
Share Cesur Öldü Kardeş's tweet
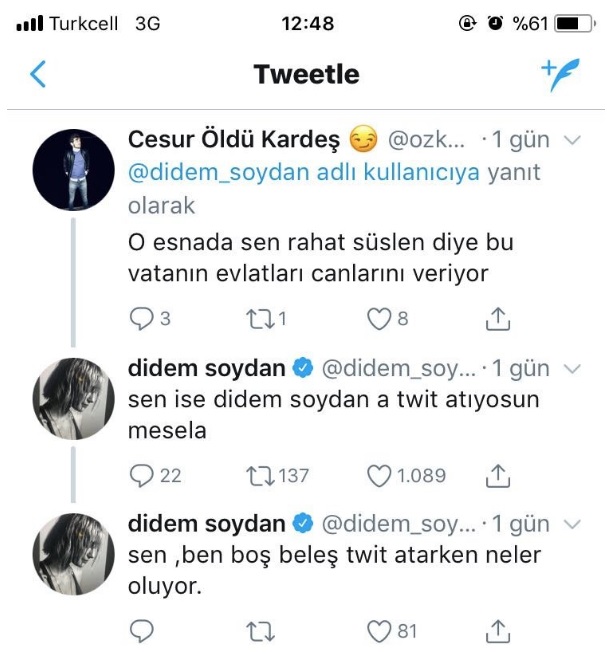497,319
